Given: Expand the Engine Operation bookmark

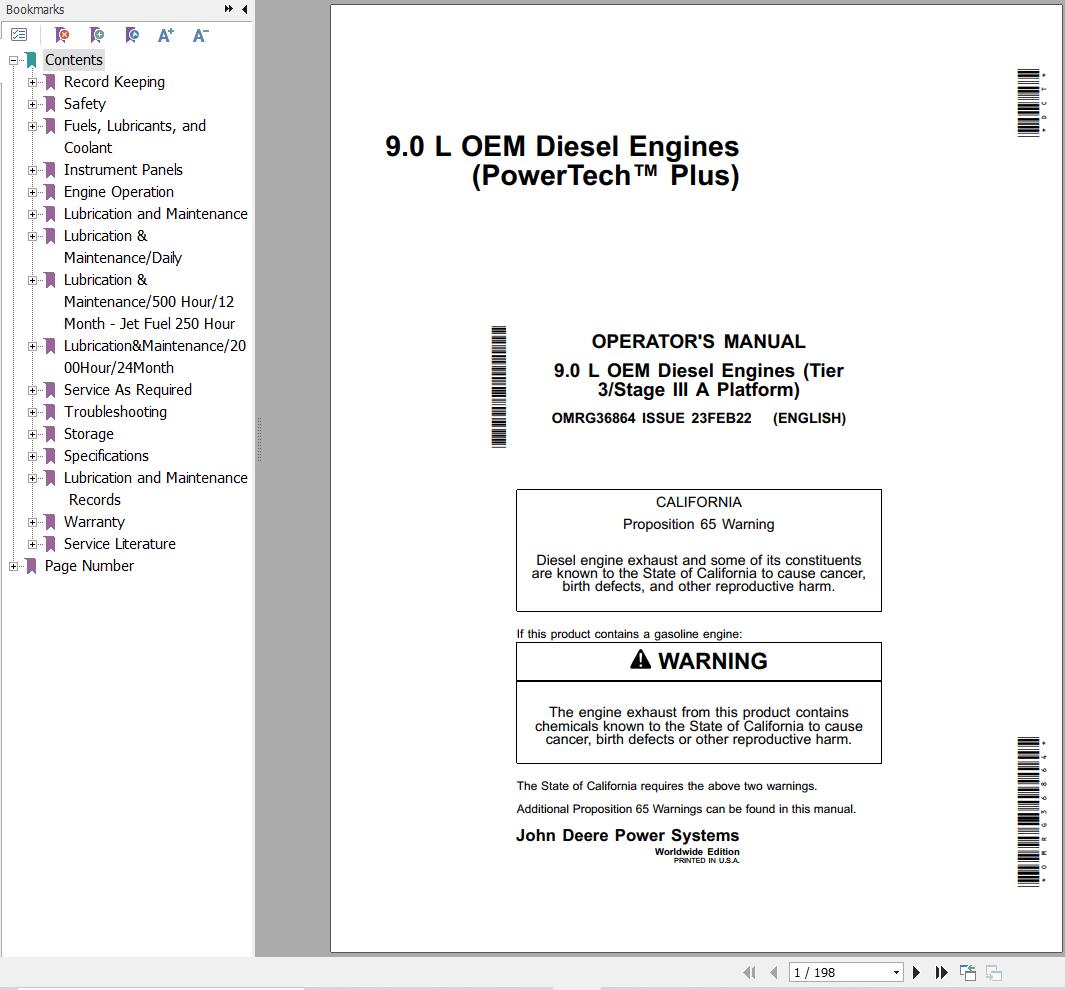Looking at the screenshot, I should tap(32, 192).
